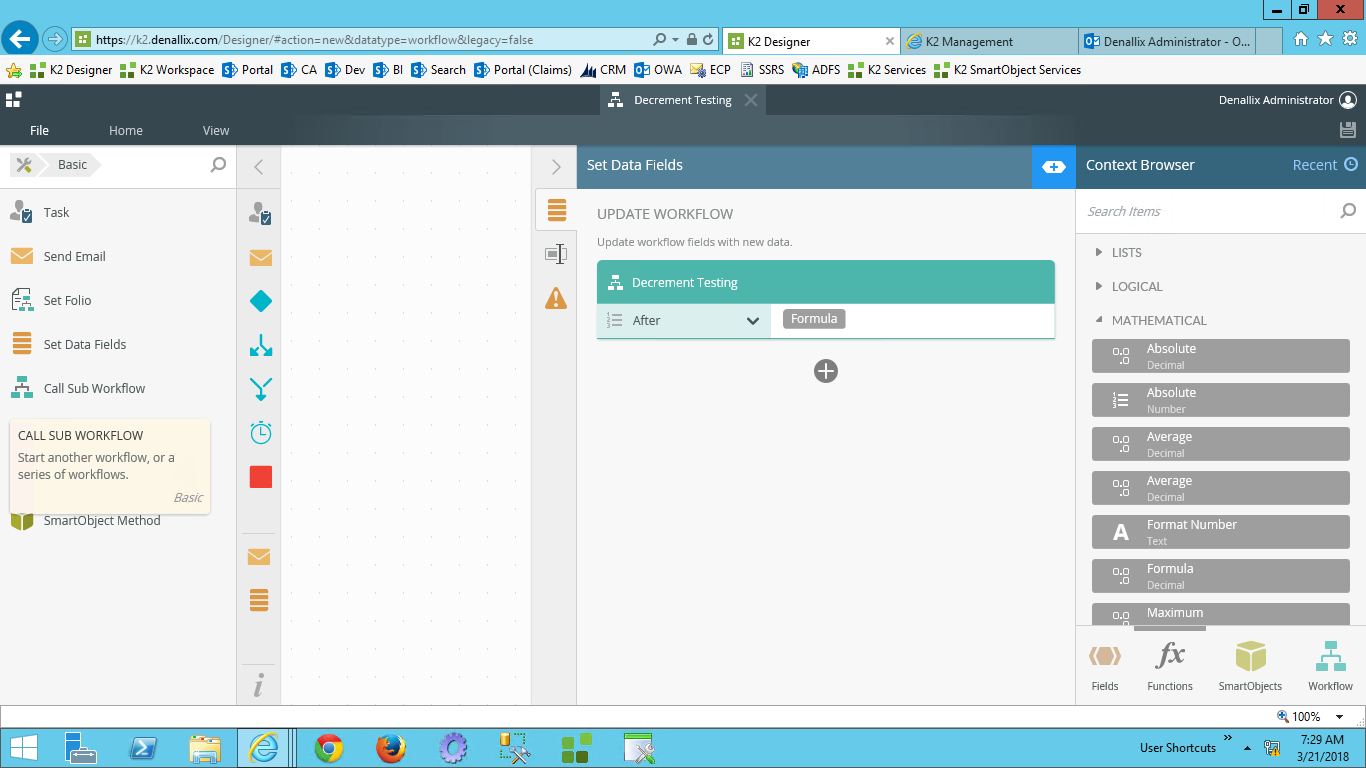Click the blue diamond decision icon
This screenshot has height=768, width=1366.
coord(260,301)
